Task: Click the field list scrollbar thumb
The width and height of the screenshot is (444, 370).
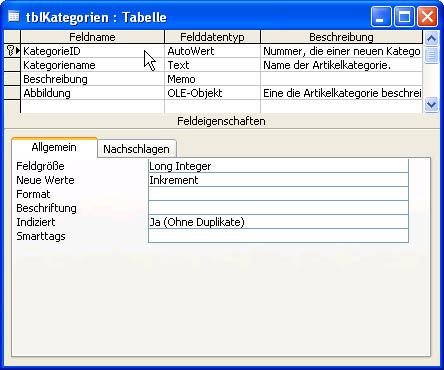Action: 431,55
